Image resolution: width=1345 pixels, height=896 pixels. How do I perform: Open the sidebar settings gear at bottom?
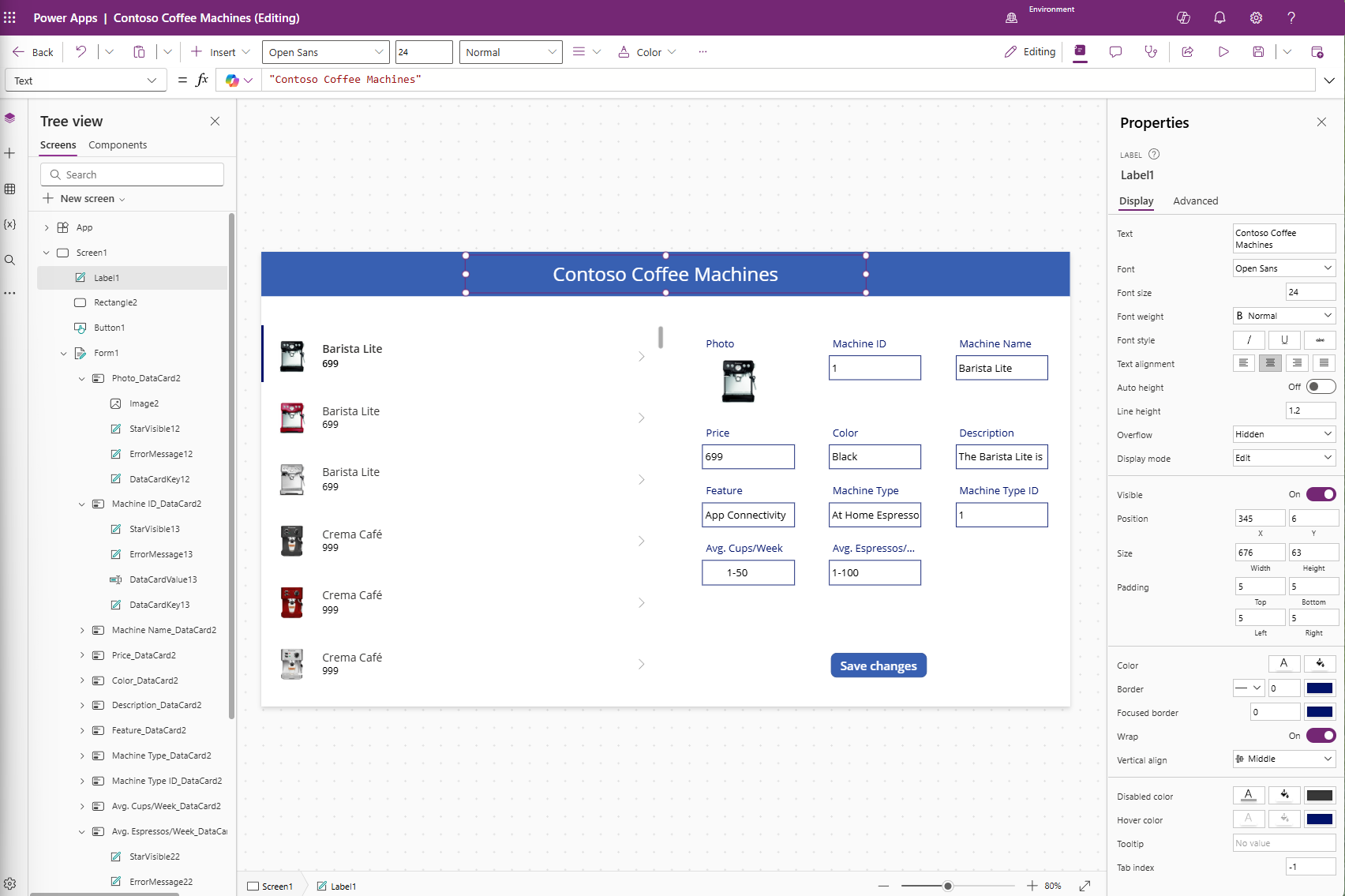coord(9,883)
